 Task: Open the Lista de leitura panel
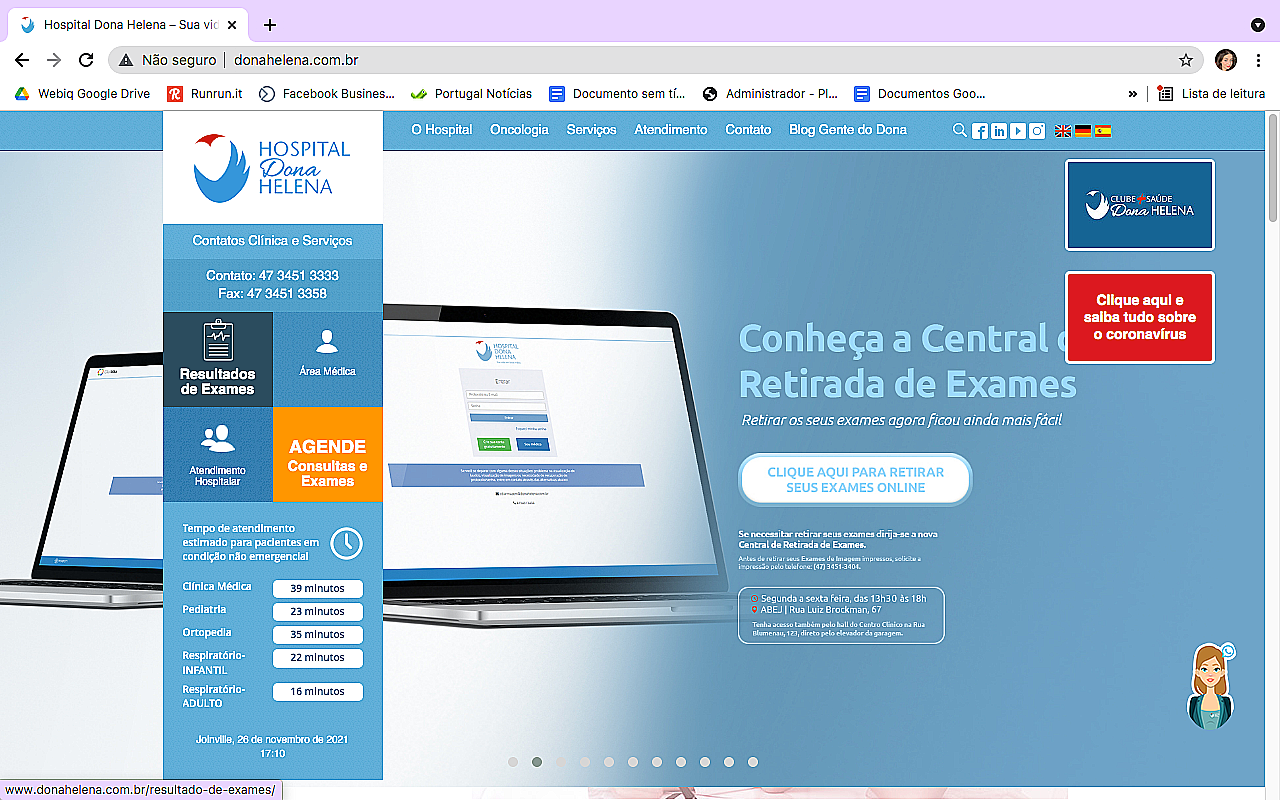click(x=1211, y=93)
